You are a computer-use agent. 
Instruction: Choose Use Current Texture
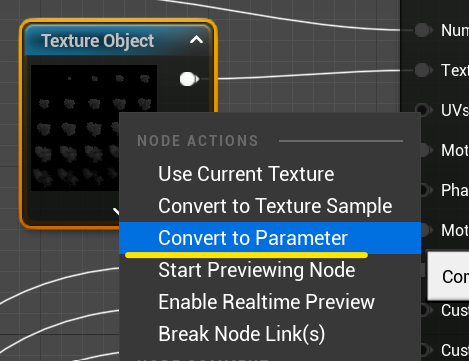(x=246, y=174)
